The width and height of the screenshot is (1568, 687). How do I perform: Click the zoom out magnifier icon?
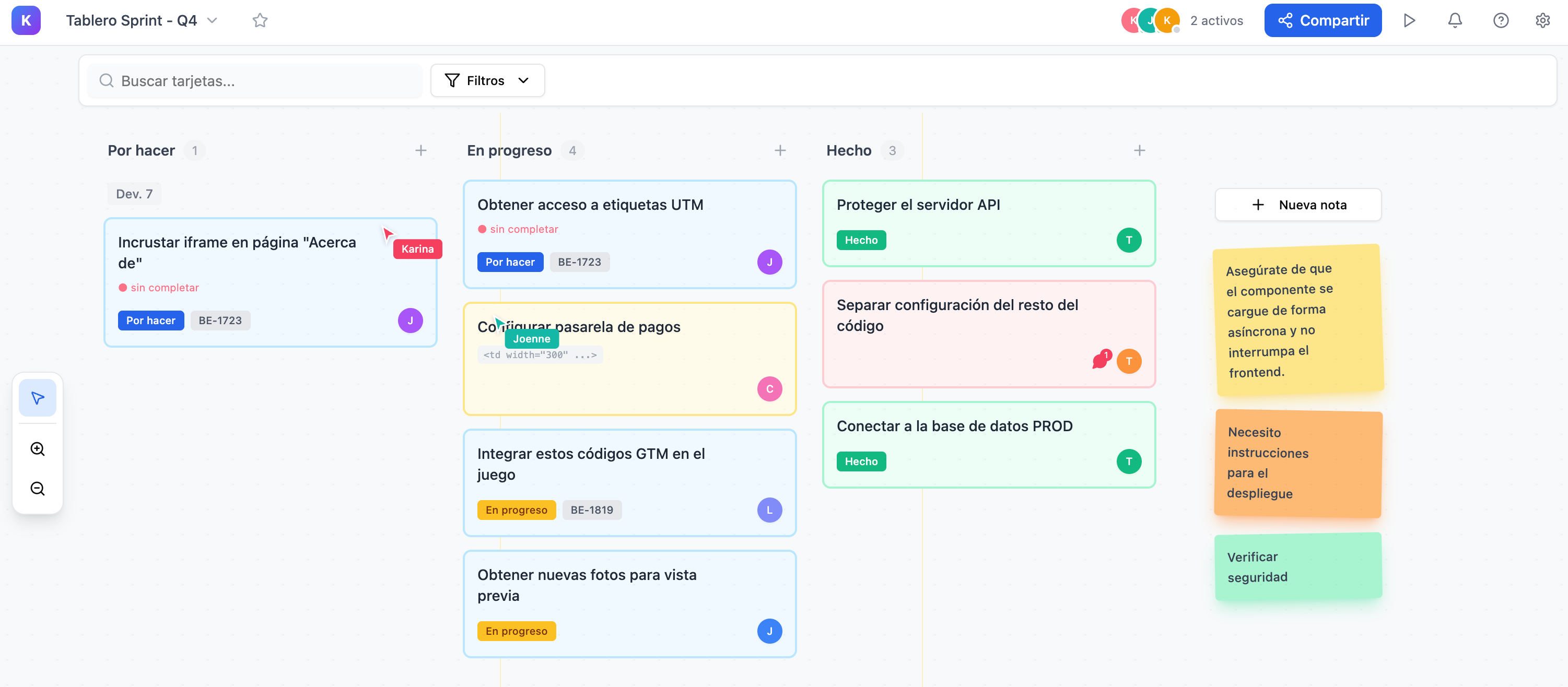[37, 489]
